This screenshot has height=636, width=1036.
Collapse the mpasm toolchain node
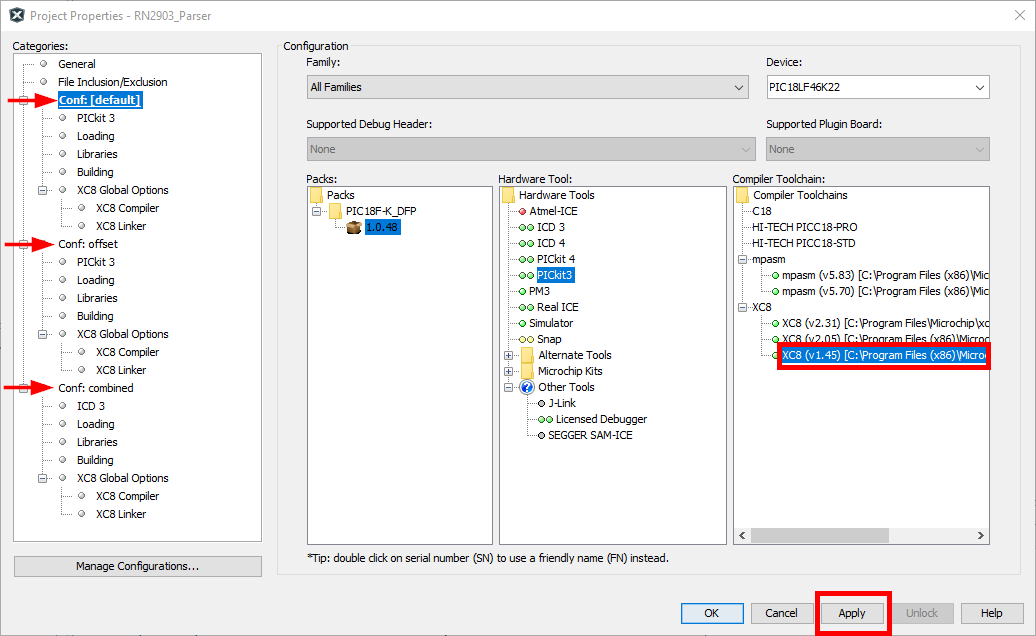(x=743, y=260)
